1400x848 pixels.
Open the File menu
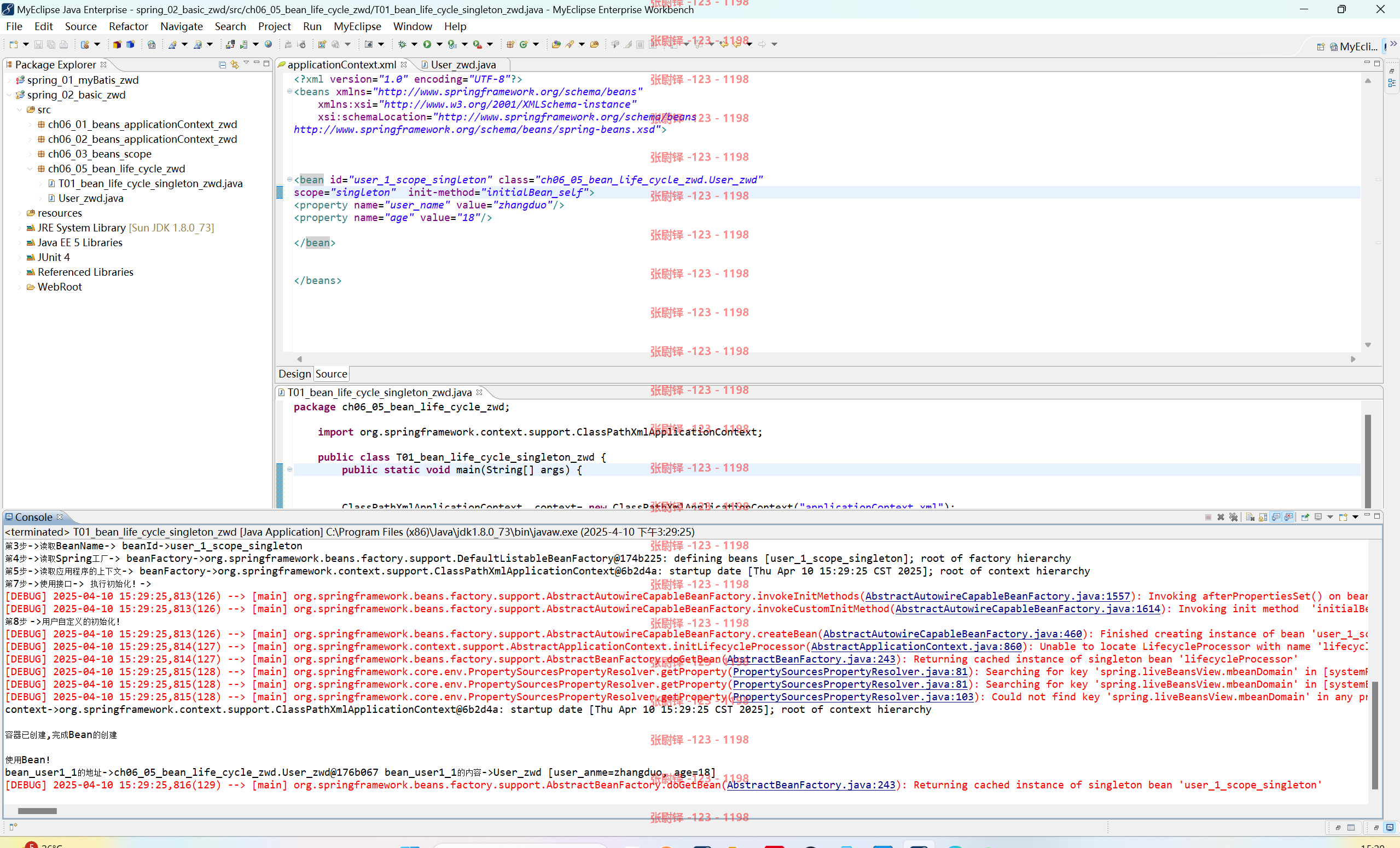(14, 26)
